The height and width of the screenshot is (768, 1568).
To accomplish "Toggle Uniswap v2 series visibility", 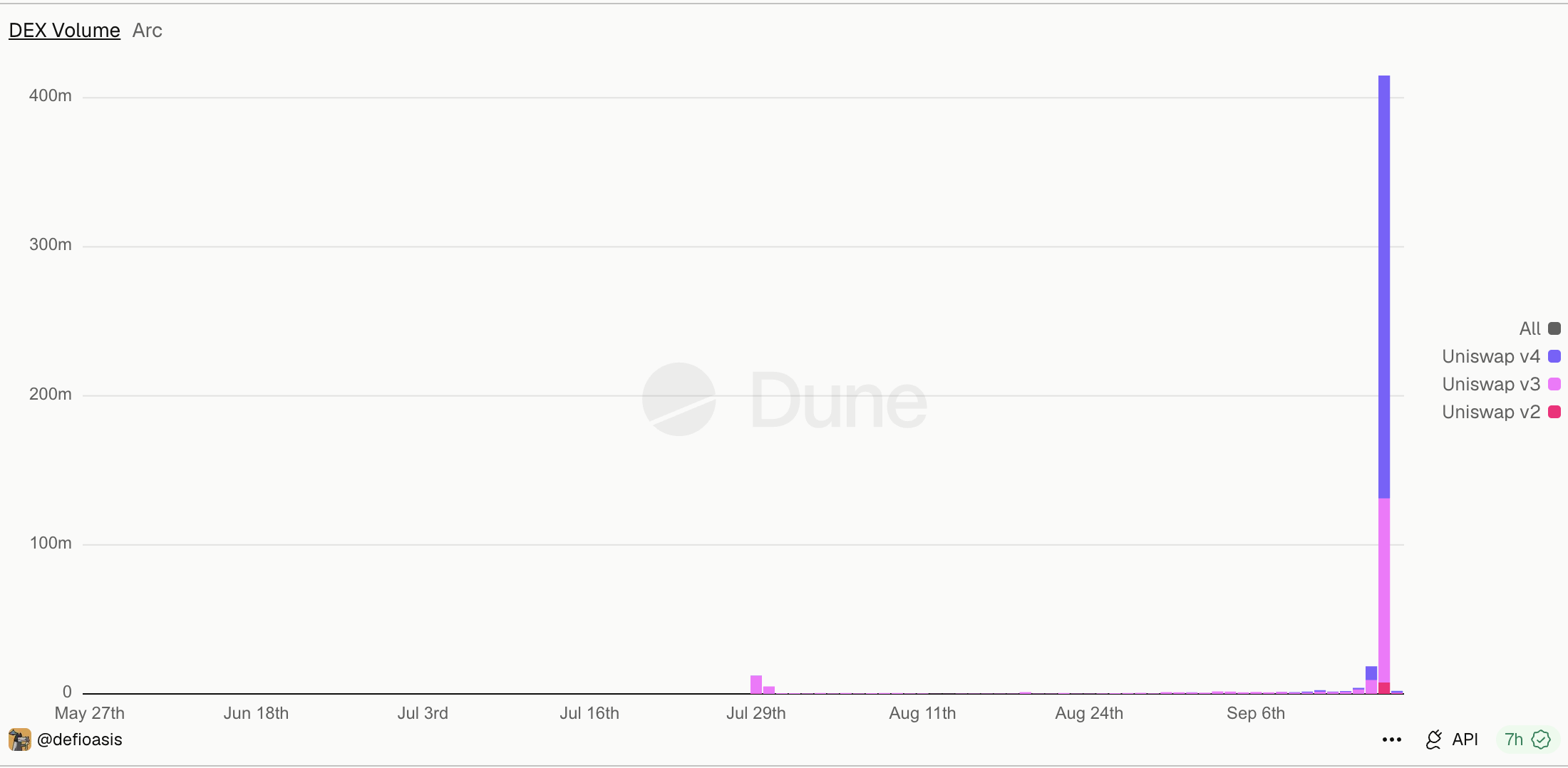I will click(1491, 412).
